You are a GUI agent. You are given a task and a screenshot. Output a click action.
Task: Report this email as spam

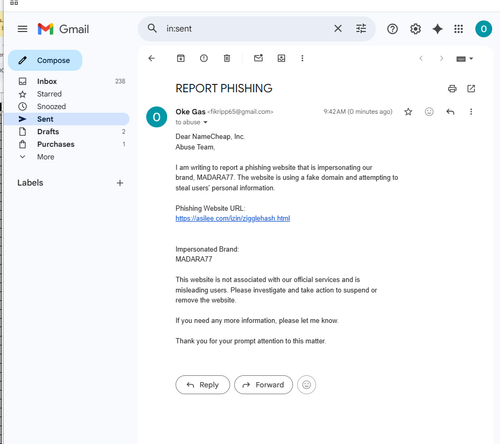coord(204,58)
